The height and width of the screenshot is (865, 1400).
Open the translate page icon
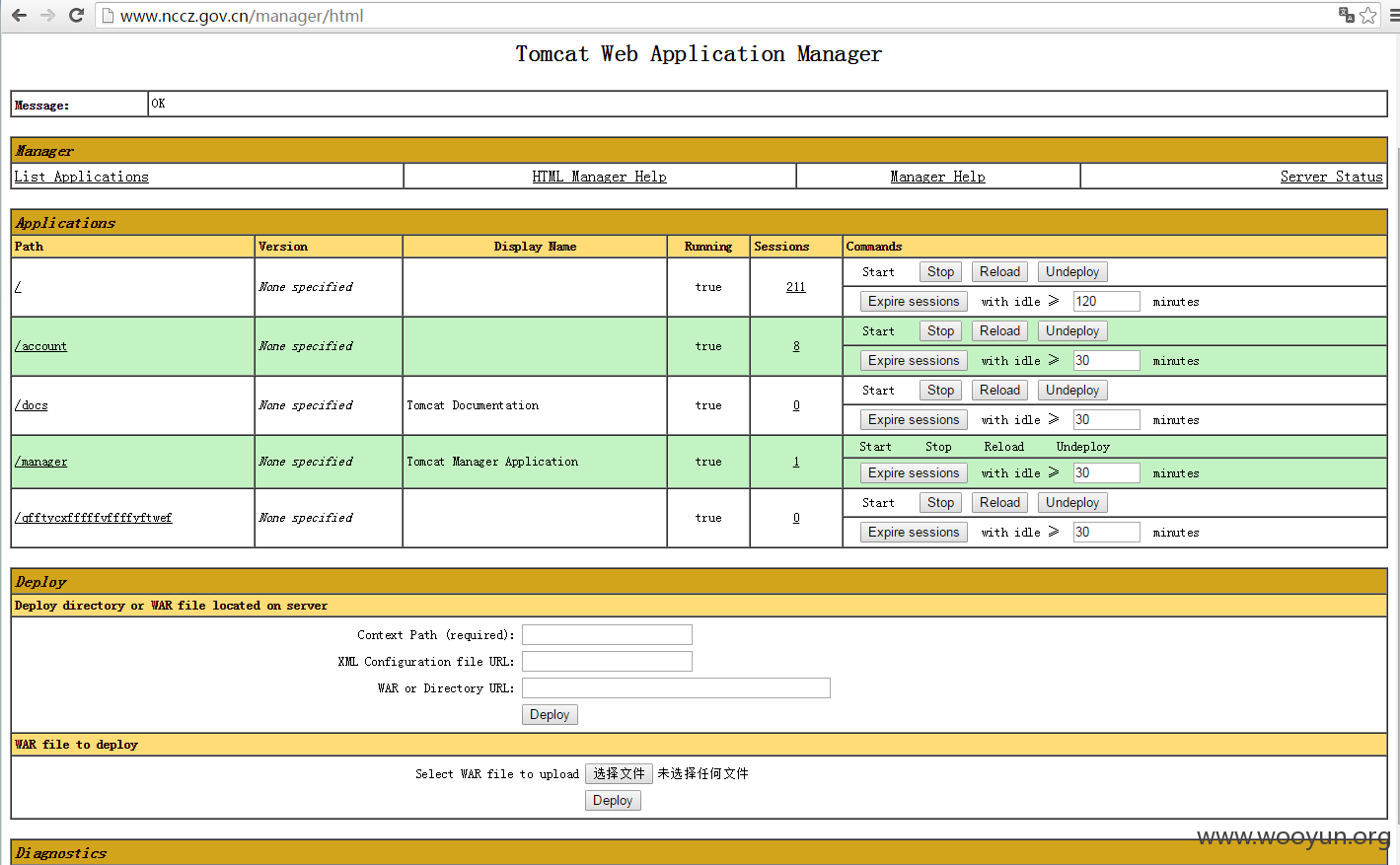(x=1346, y=15)
